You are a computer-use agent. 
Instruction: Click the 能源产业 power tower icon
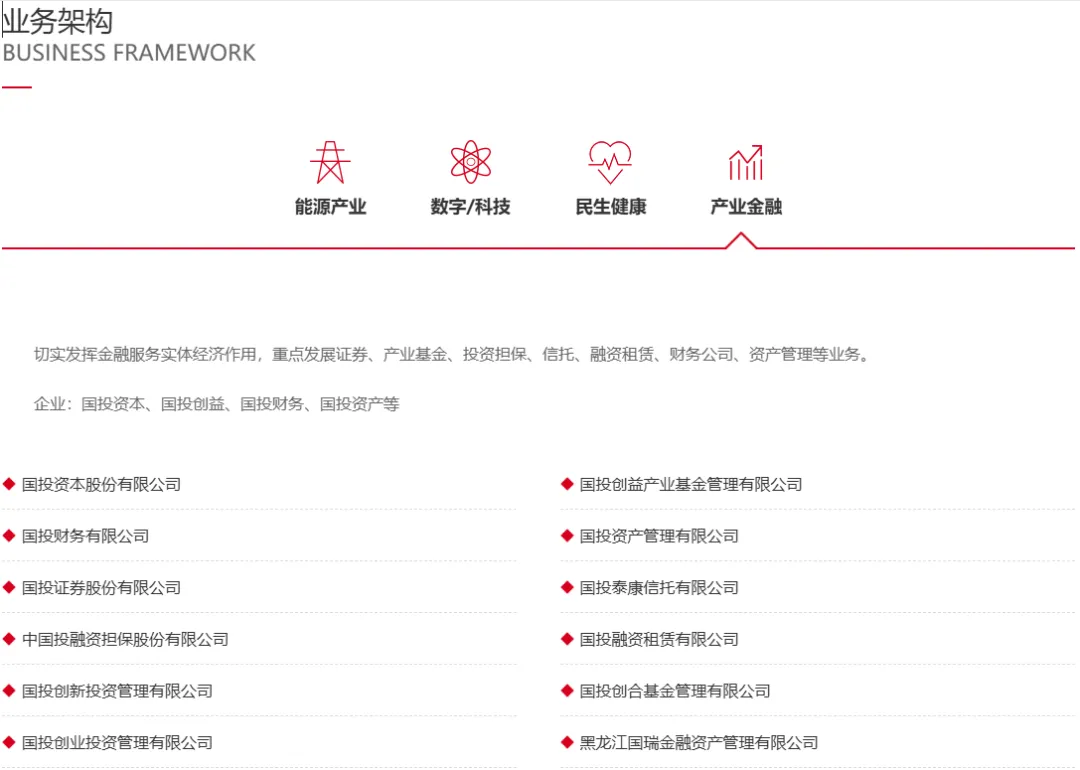pos(330,163)
